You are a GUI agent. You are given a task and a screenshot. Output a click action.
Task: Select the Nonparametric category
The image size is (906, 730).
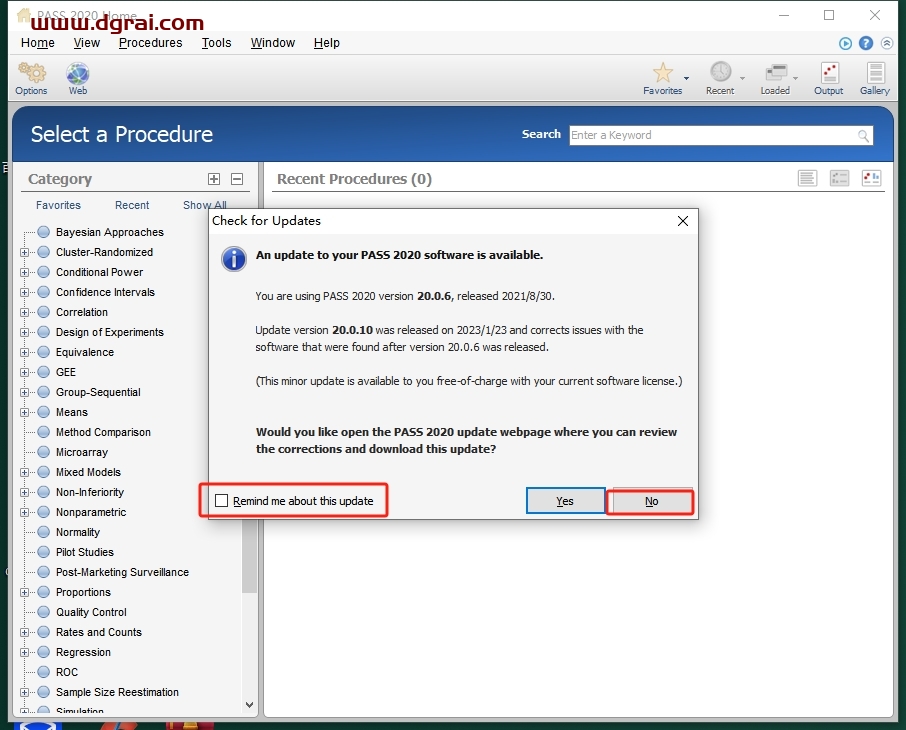point(91,513)
